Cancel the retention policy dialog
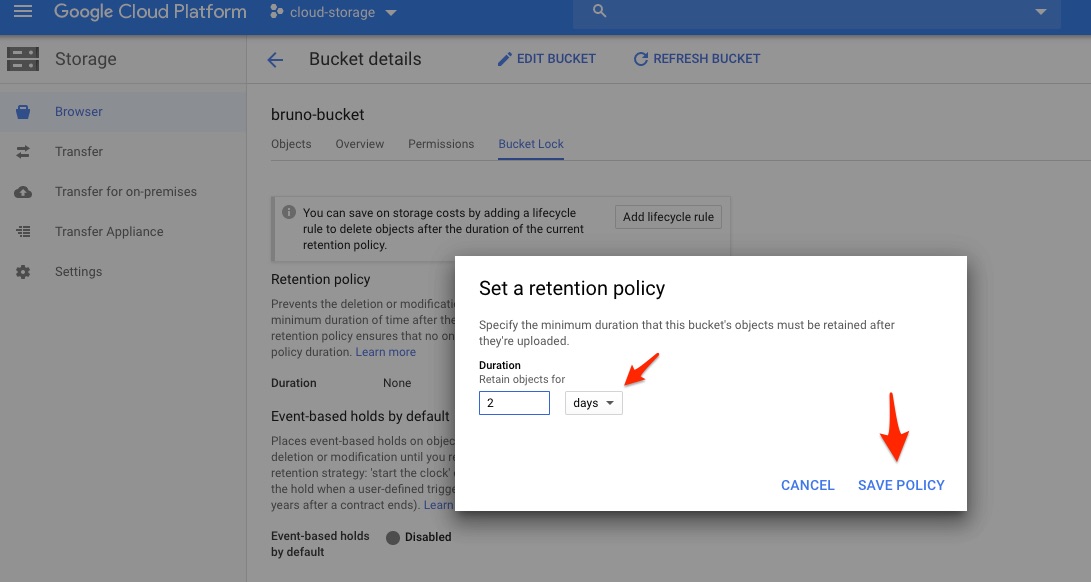Screen dimensions: 1091x582 [x=807, y=485]
